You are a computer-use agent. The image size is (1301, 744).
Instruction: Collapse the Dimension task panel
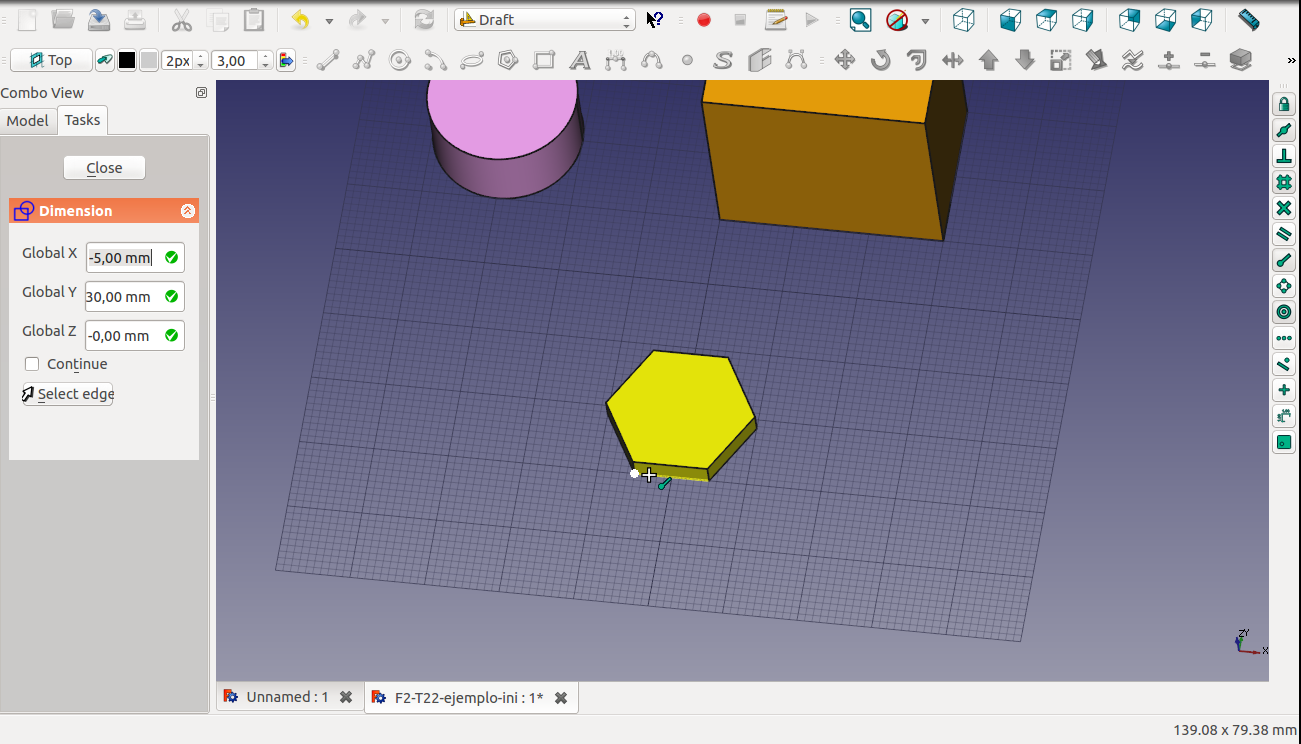187,211
